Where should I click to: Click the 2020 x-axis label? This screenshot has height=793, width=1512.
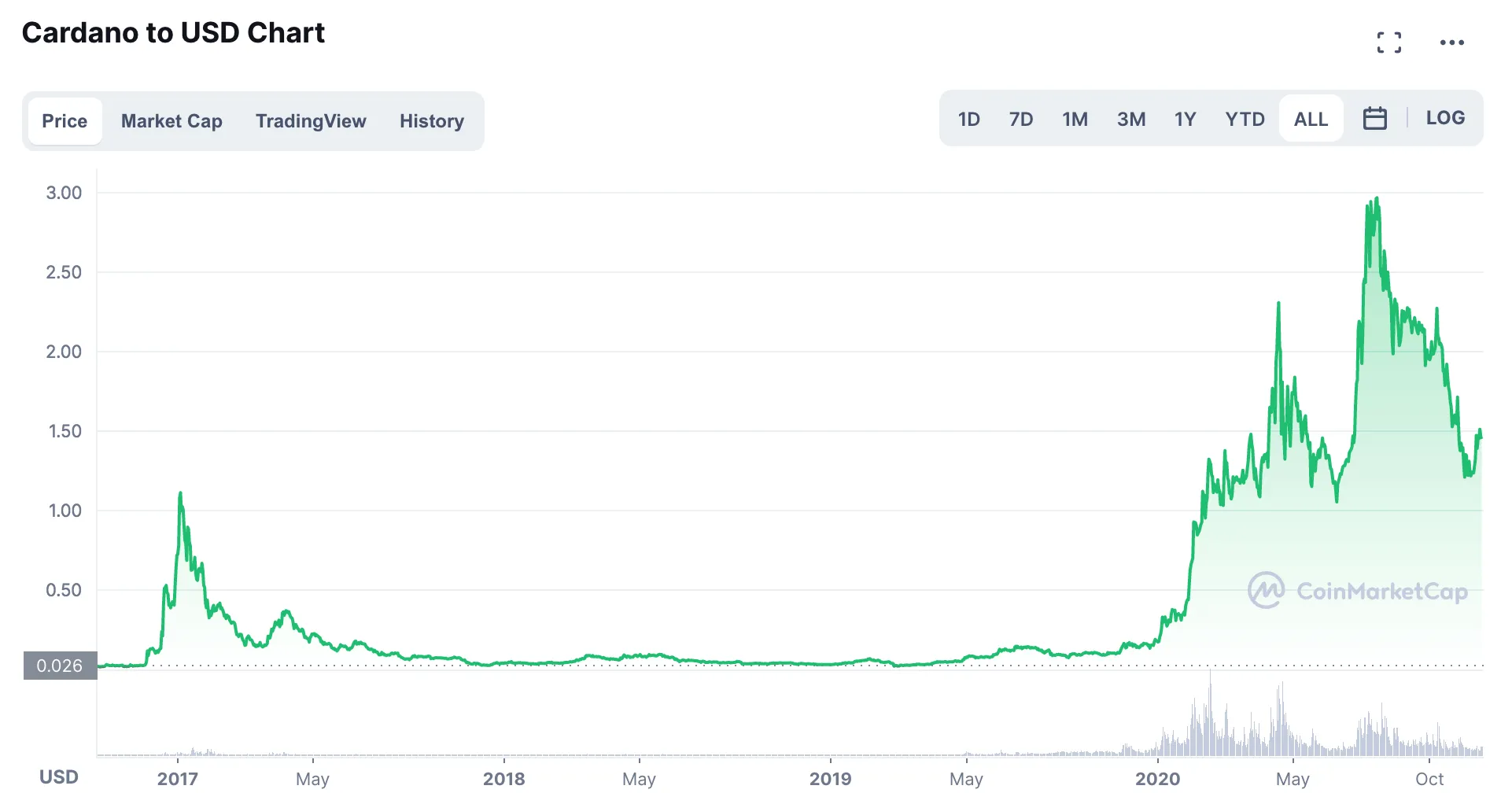(1158, 779)
